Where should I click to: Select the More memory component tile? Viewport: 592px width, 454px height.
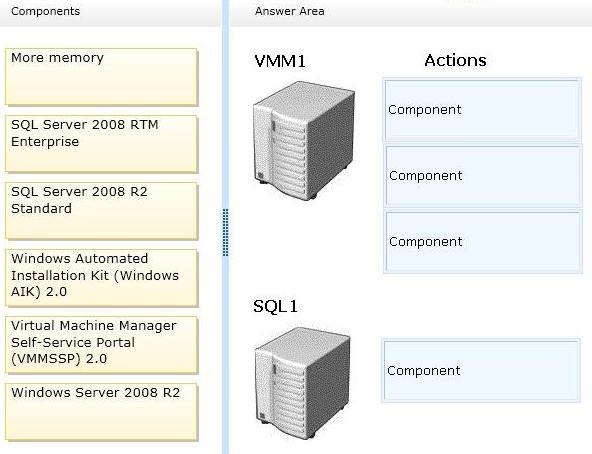[x=101, y=77]
